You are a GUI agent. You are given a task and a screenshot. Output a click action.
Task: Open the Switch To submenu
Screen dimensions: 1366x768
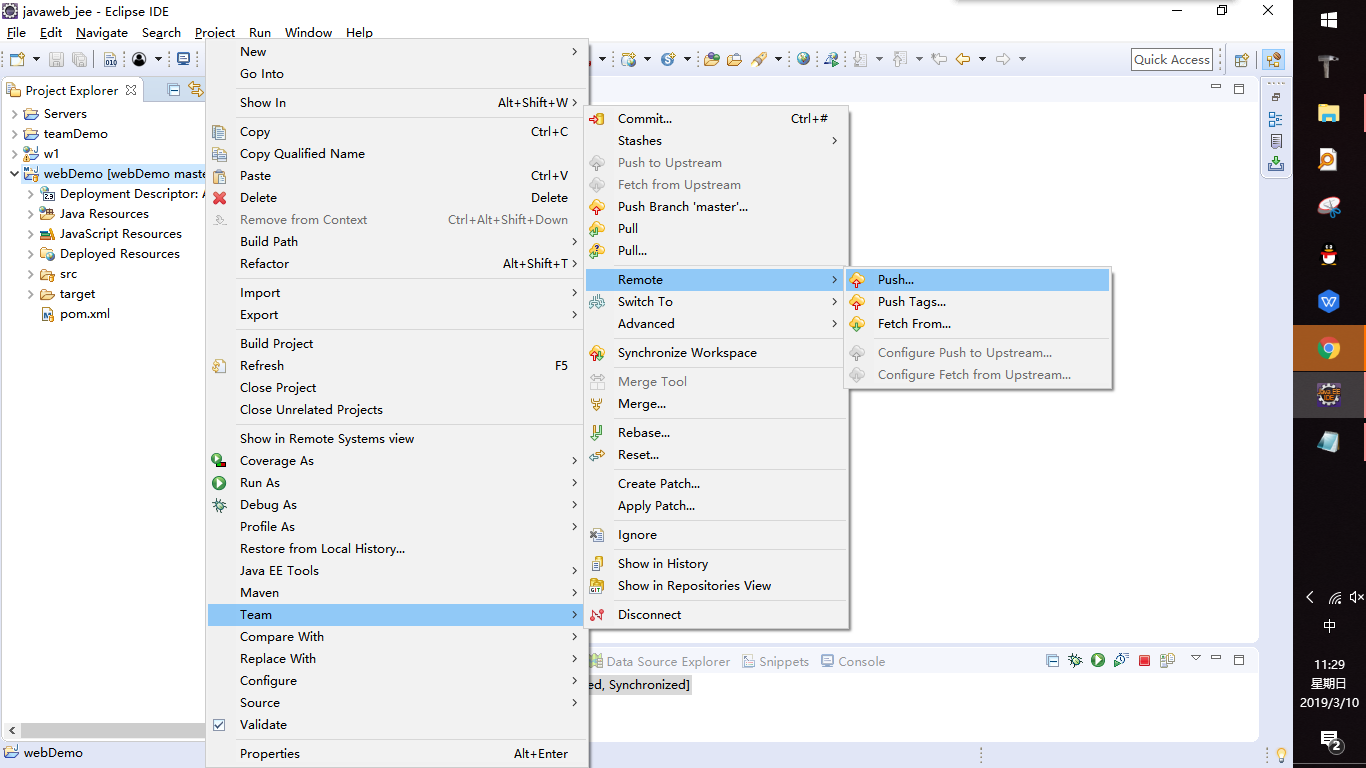[716, 302]
